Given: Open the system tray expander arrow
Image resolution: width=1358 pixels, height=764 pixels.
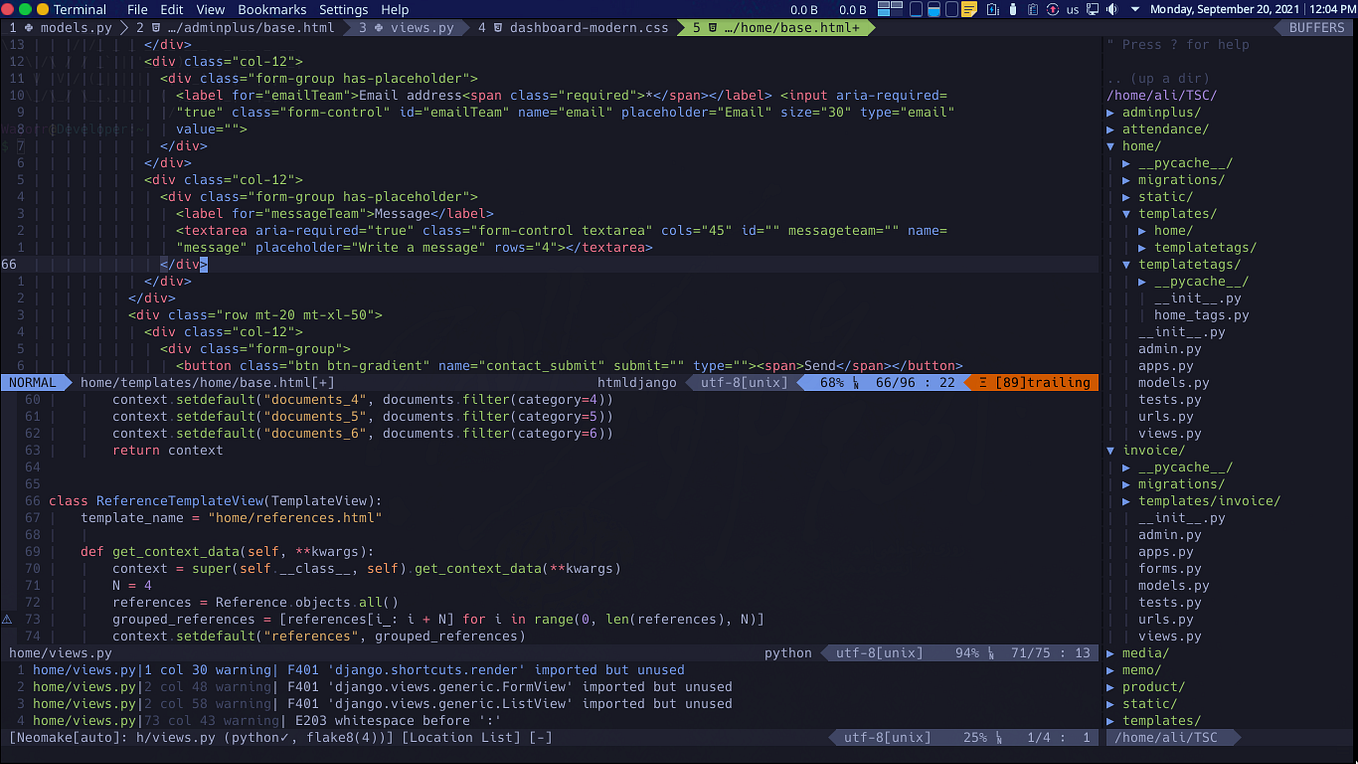Looking at the screenshot, I should (1135, 9).
